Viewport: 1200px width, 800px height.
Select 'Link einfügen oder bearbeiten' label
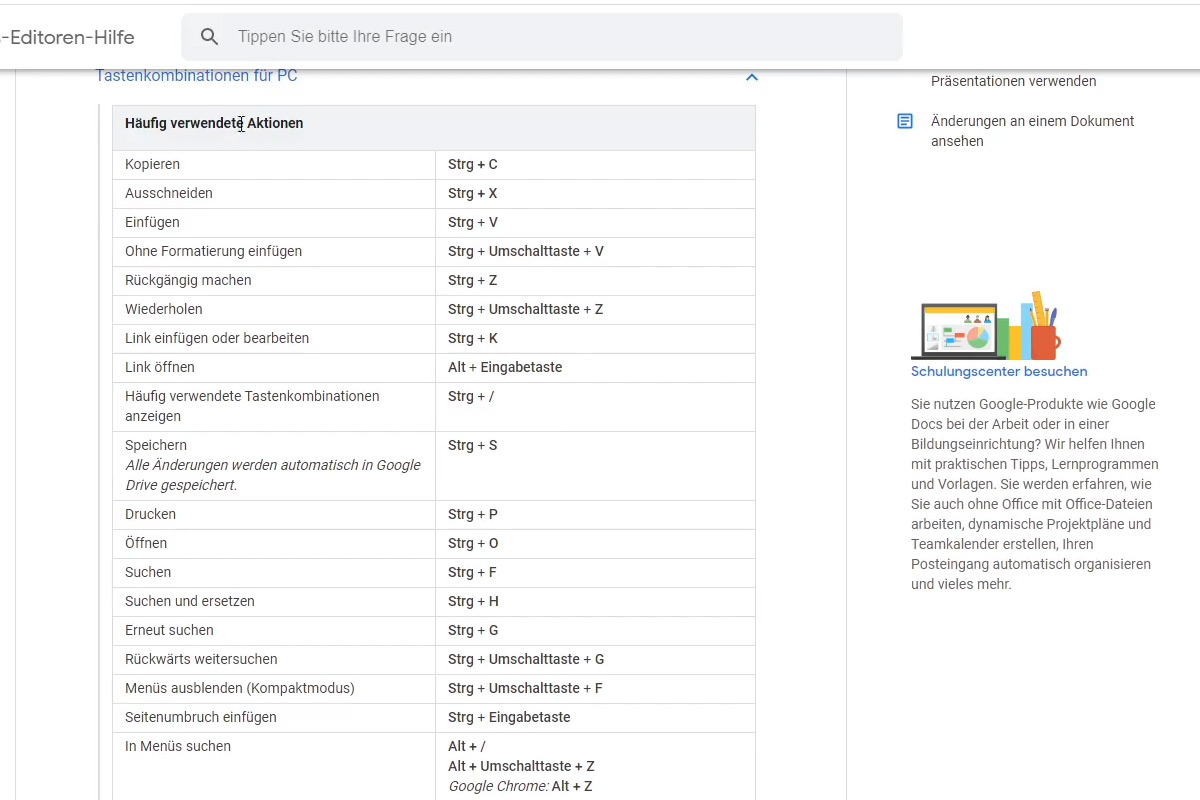click(x=217, y=338)
